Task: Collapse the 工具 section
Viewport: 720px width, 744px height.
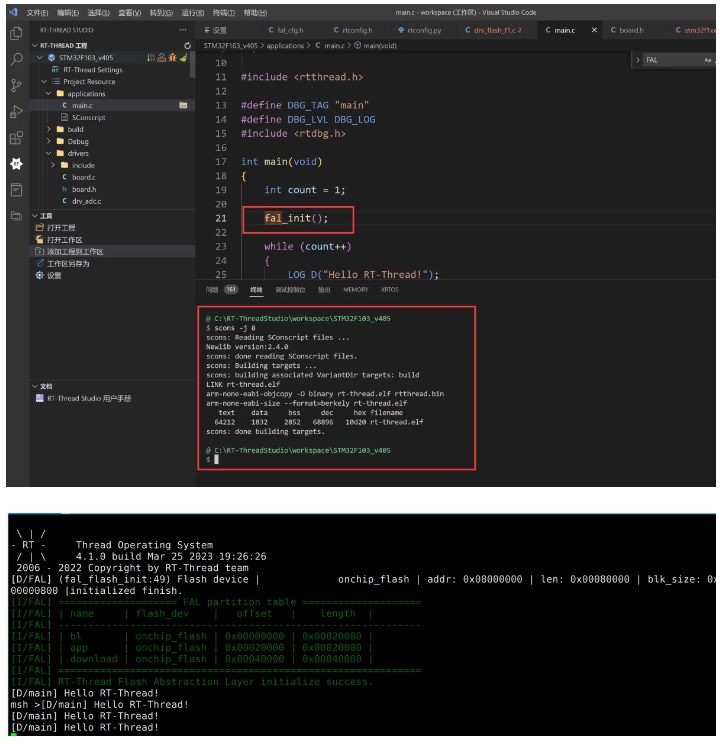Action: 35,216
